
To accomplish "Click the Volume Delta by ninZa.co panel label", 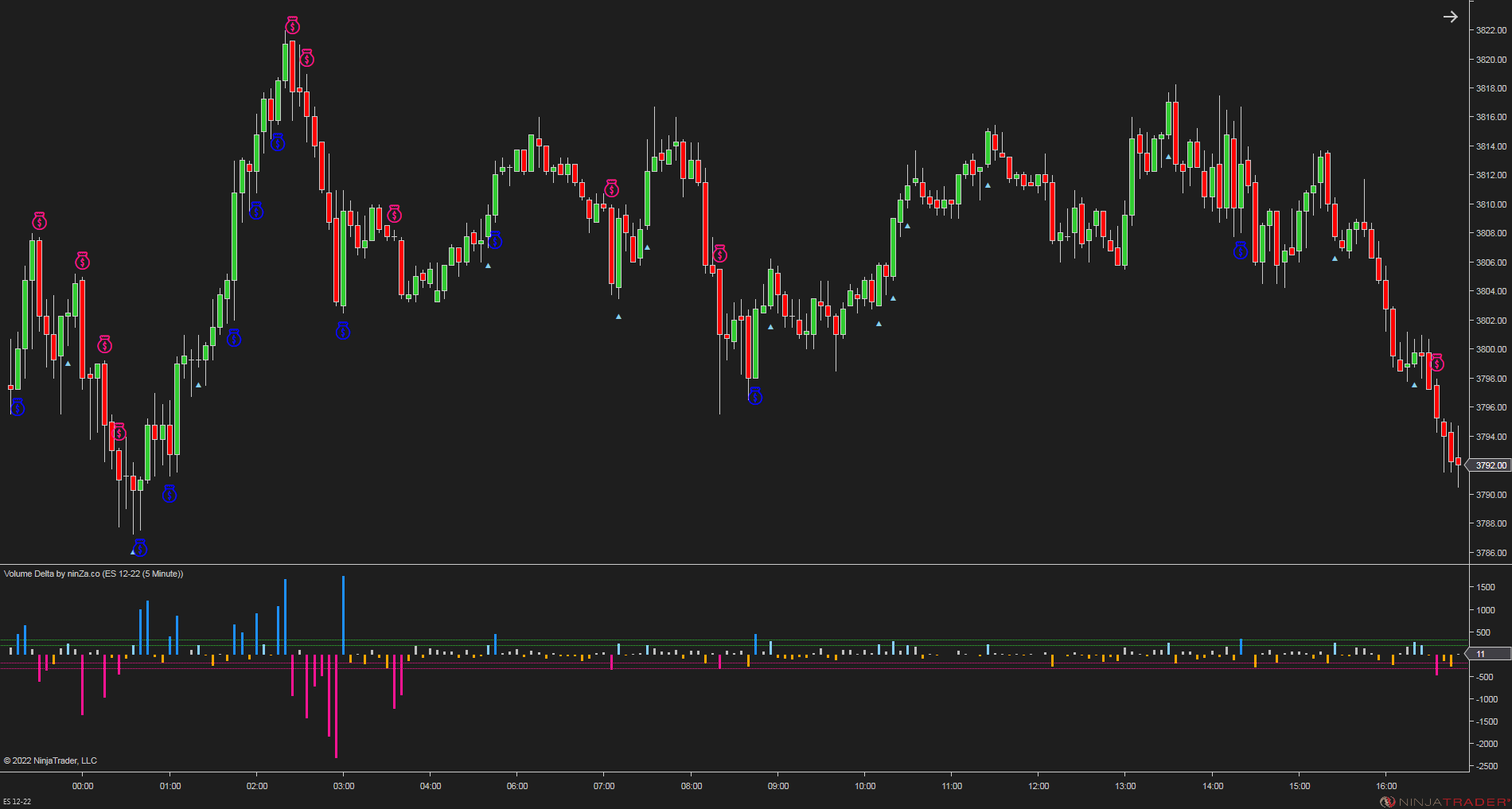I will (x=93, y=574).
